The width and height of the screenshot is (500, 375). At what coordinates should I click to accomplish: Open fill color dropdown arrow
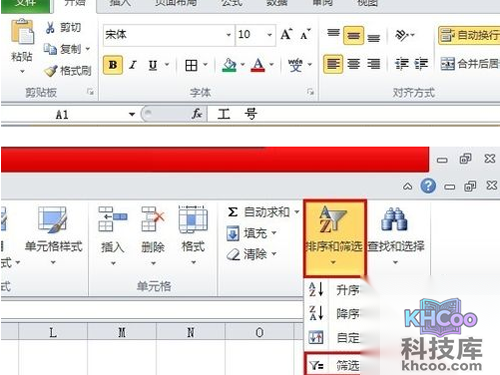click(x=242, y=65)
